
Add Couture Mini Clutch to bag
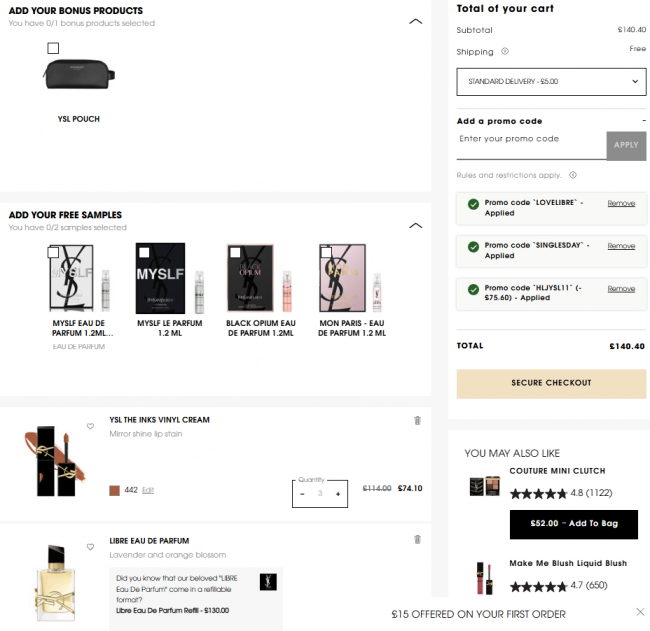tap(573, 524)
